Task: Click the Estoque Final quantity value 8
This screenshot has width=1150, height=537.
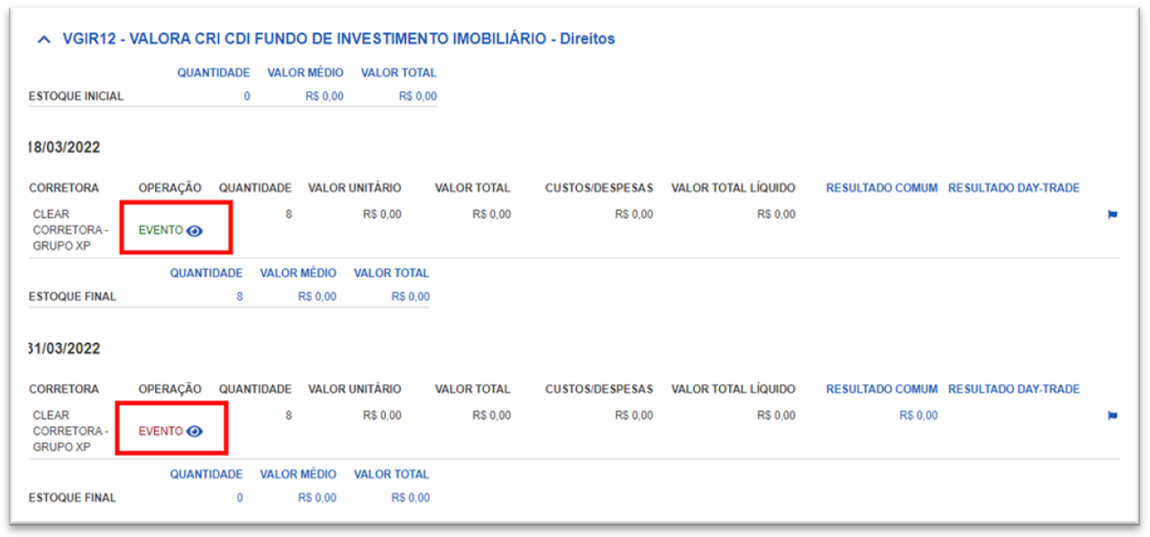Action: (240, 297)
